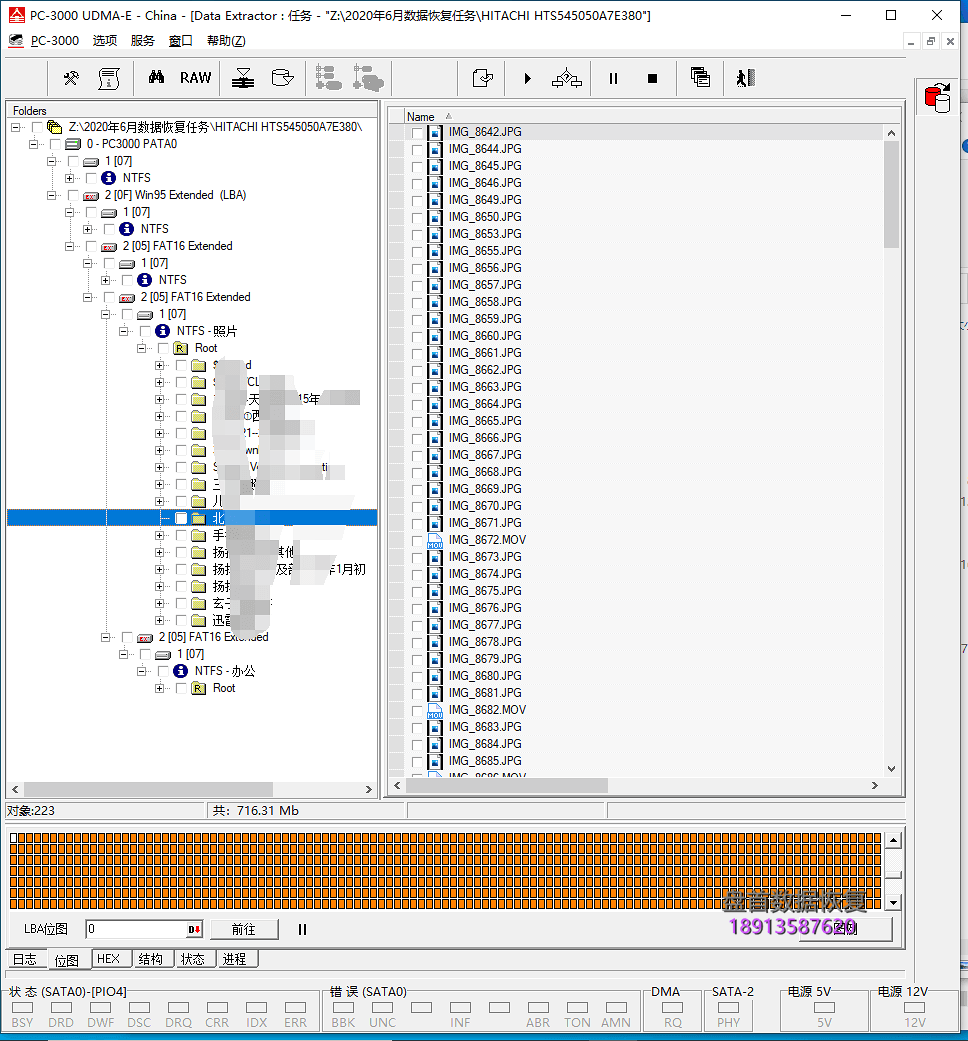Open the PC-3000 menu
Screen dimensions: 968x1041
click(54, 40)
